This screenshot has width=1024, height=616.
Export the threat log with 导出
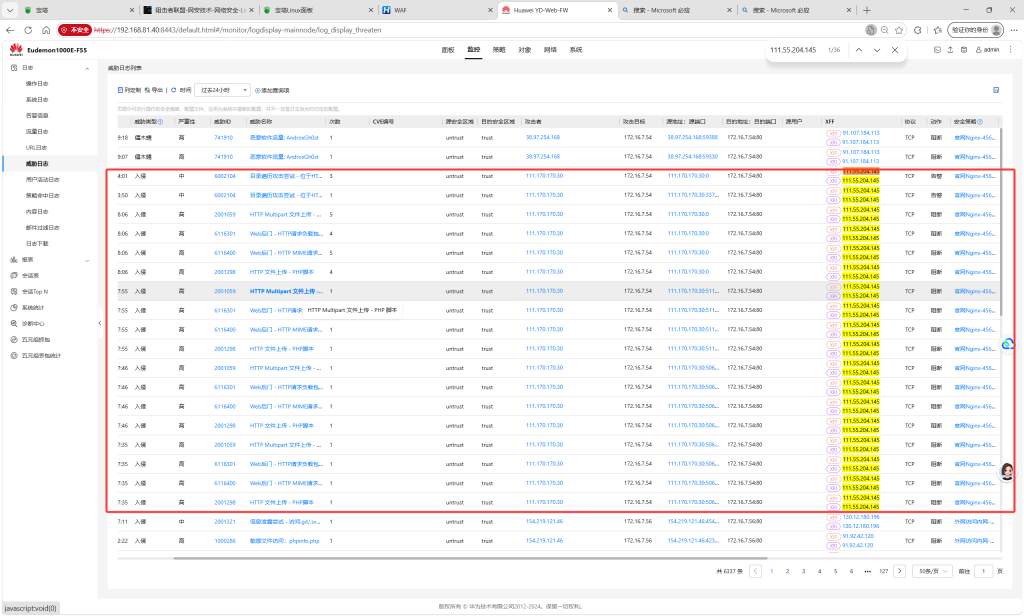point(153,90)
